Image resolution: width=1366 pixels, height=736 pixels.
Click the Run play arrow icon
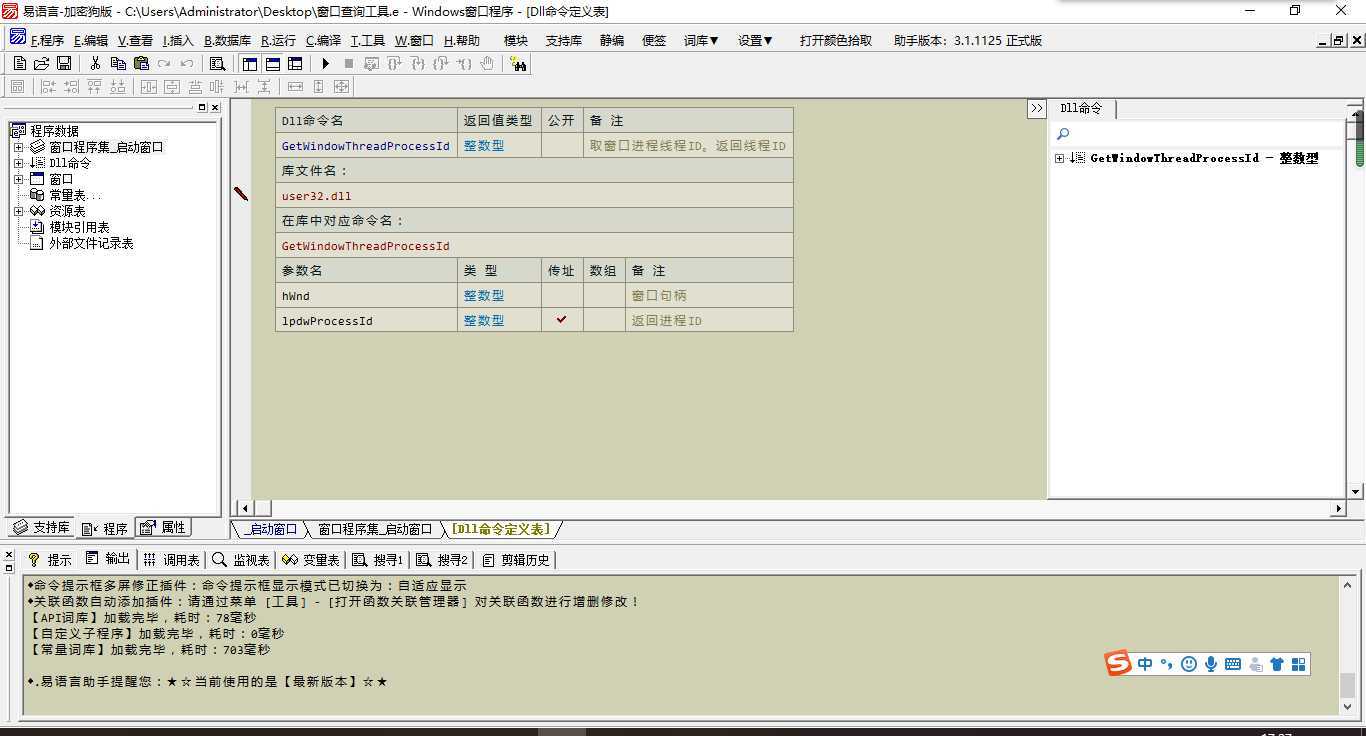pyautogui.click(x=326, y=64)
